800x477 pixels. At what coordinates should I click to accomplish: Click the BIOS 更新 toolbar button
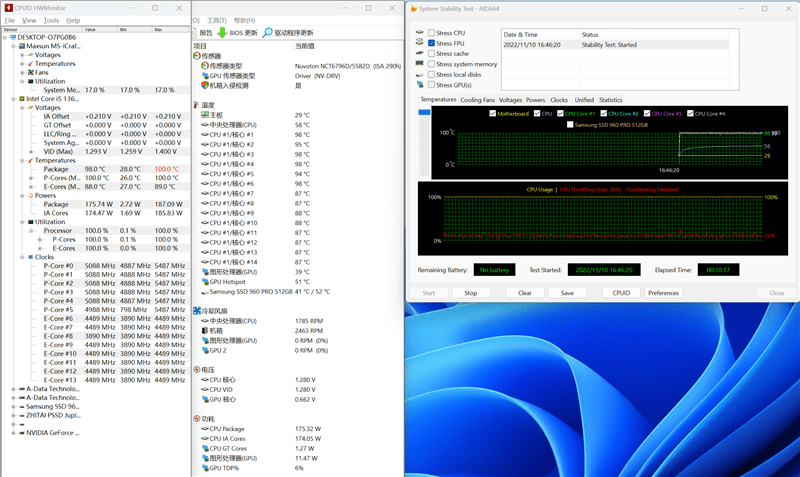pos(237,33)
